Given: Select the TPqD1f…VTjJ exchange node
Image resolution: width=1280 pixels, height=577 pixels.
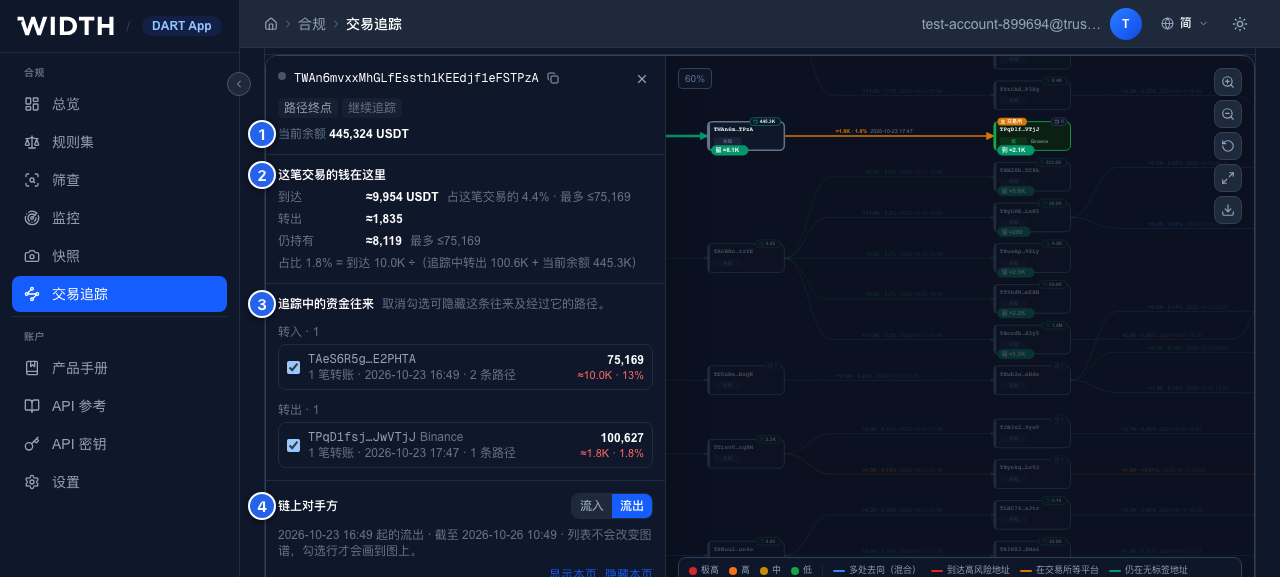Looking at the screenshot, I should tap(1032, 136).
